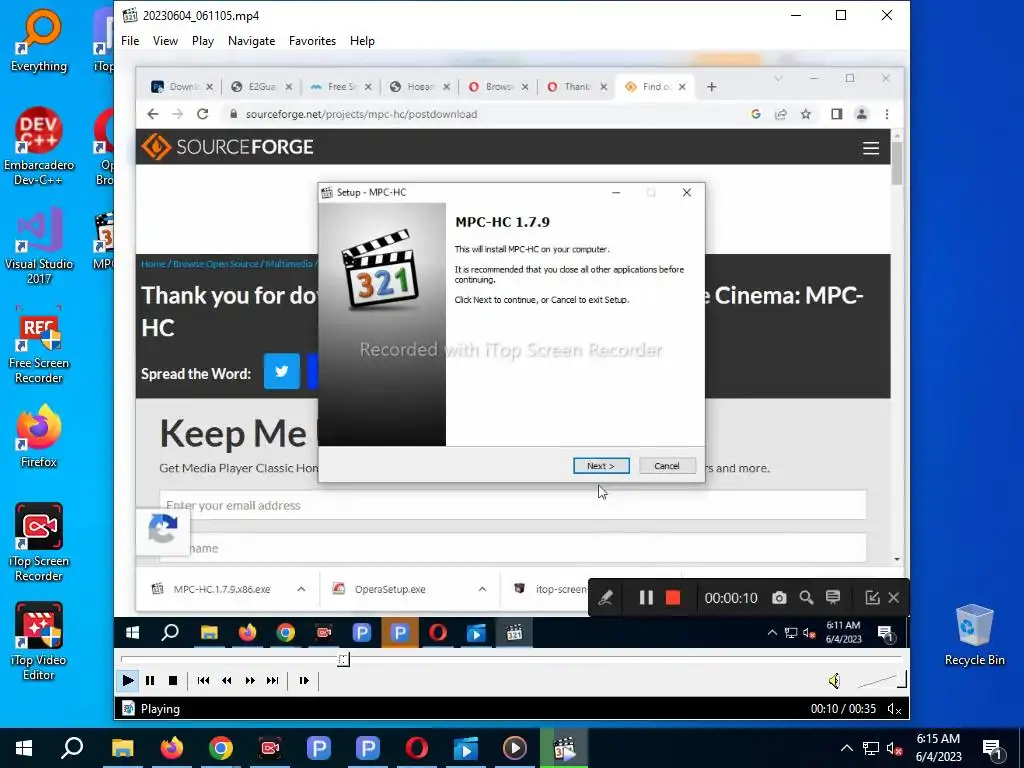Click the sourceforge.net address bar
This screenshot has height=768, width=1024.
[x=482, y=114]
